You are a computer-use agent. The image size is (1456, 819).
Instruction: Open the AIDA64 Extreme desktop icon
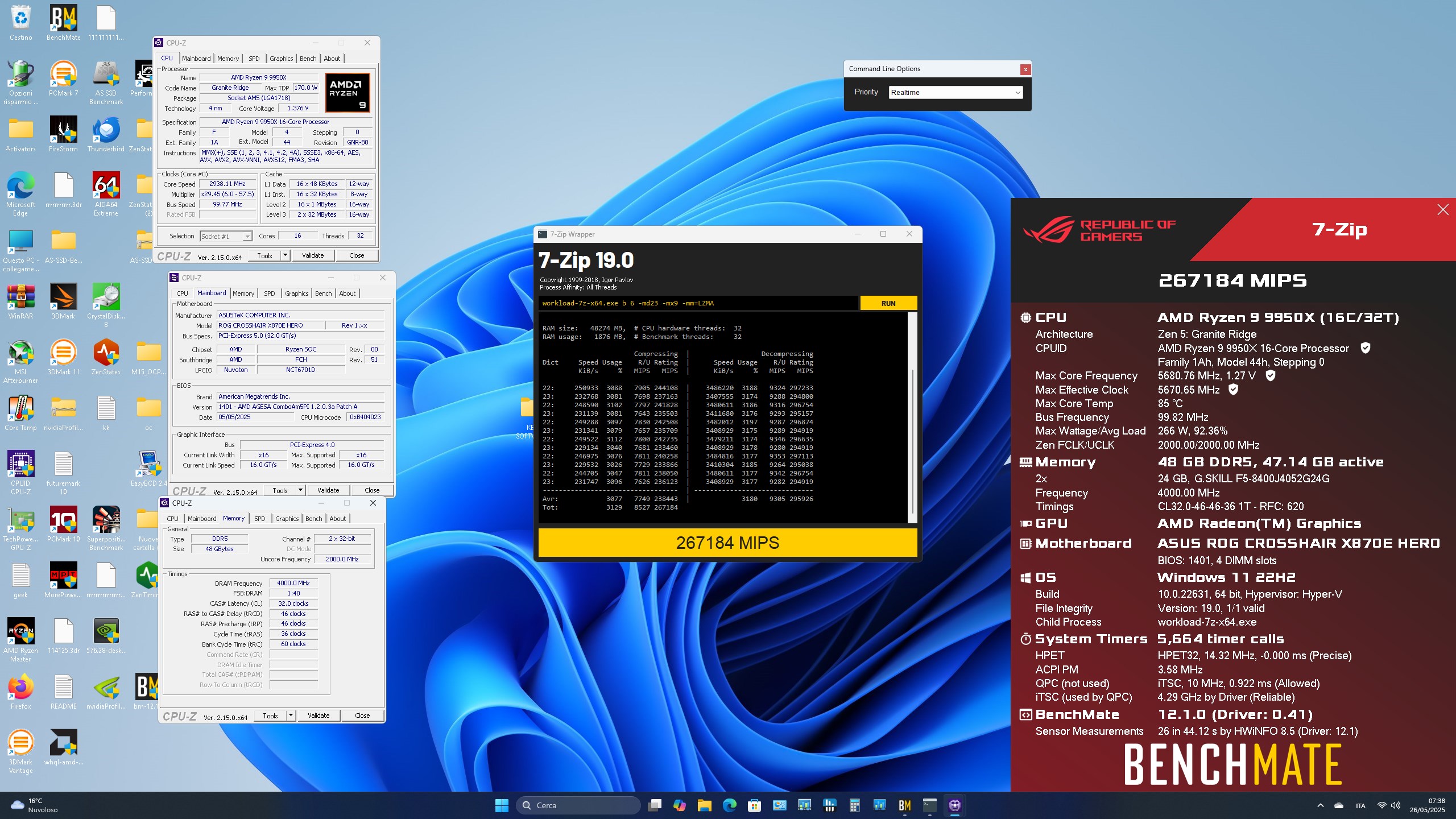106,194
